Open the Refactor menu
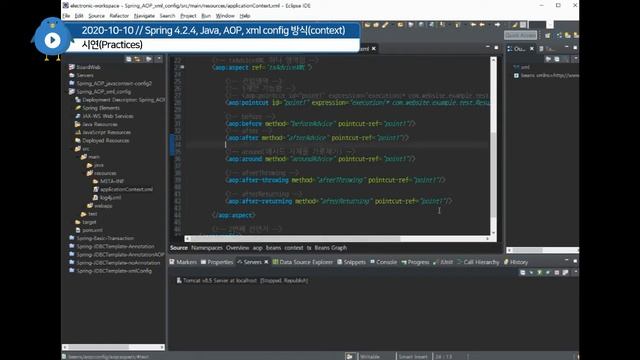The height and width of the screenshot is (360, 640). tap(119, 16)
